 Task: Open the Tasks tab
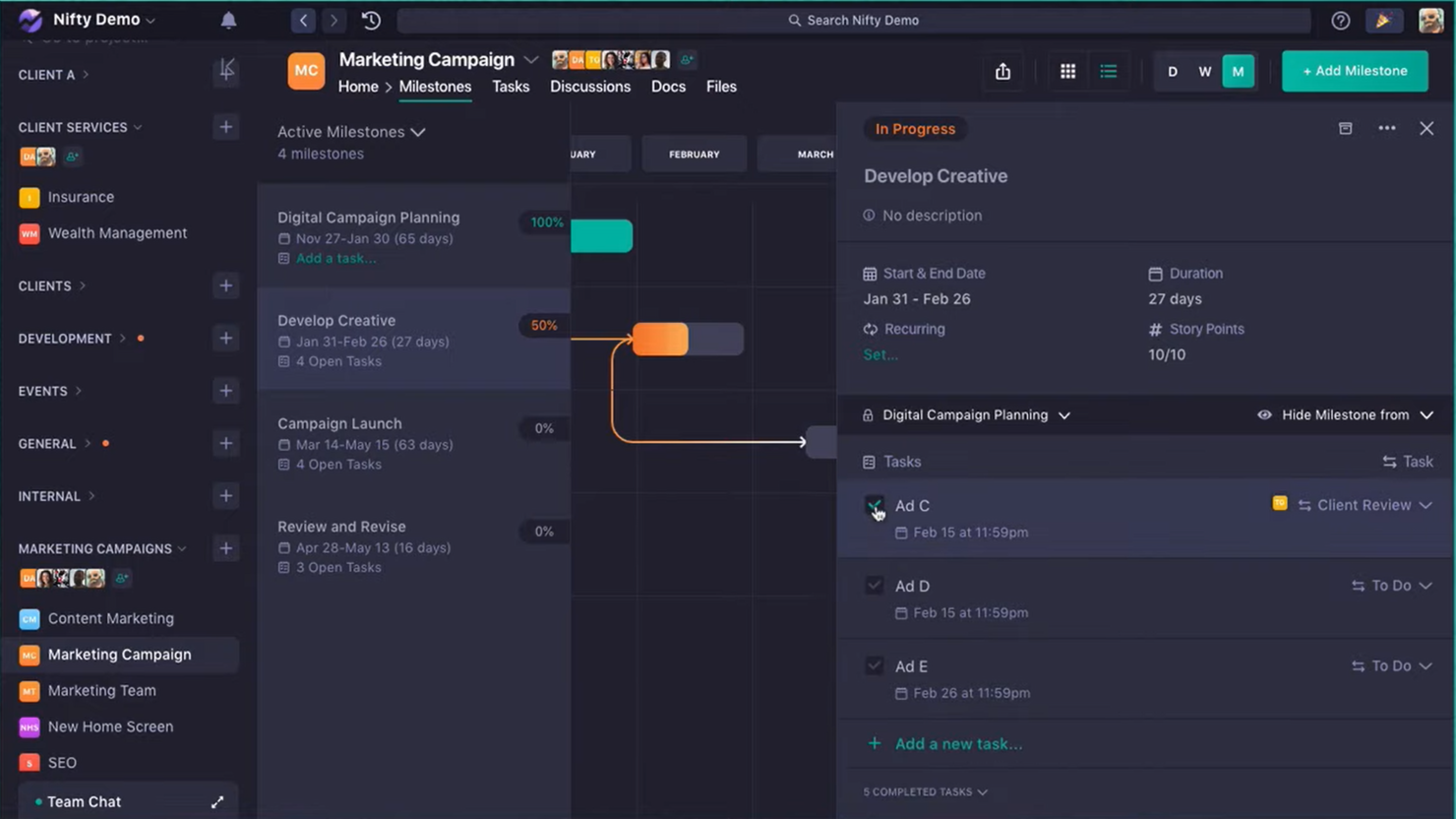[x=511, y=87]
